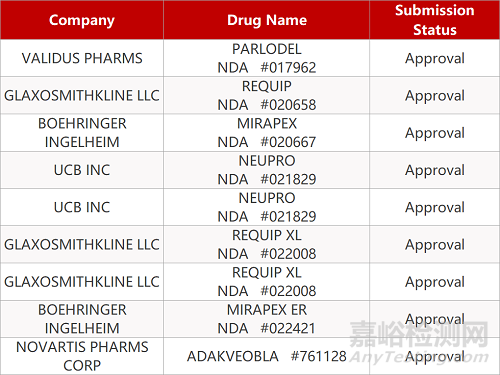
Task: Click Approval status in the MIRAPEX ER row
Action: coord(435,319)
